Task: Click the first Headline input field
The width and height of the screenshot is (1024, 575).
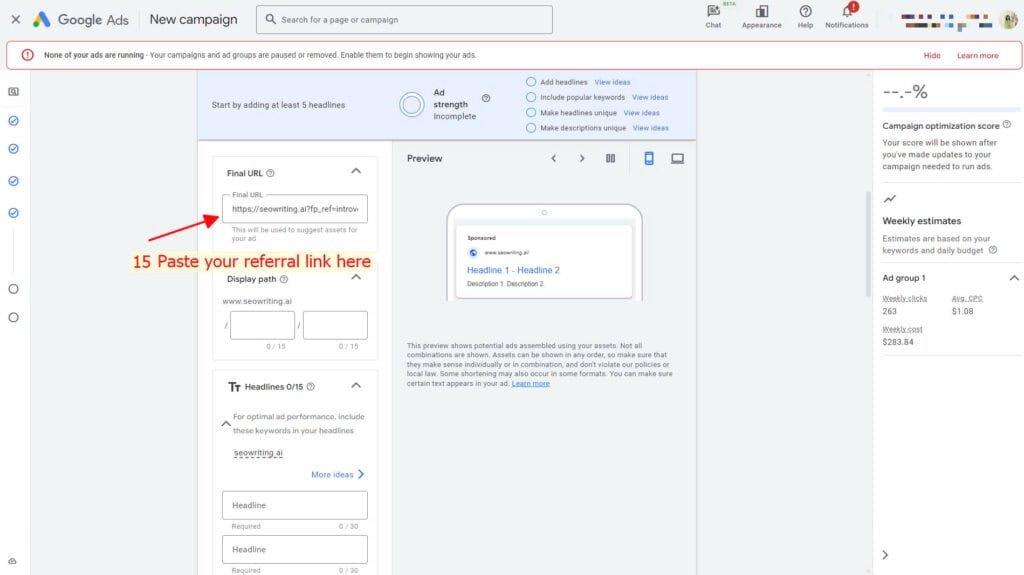Action: pyautogui.click(x=295, y=505)
